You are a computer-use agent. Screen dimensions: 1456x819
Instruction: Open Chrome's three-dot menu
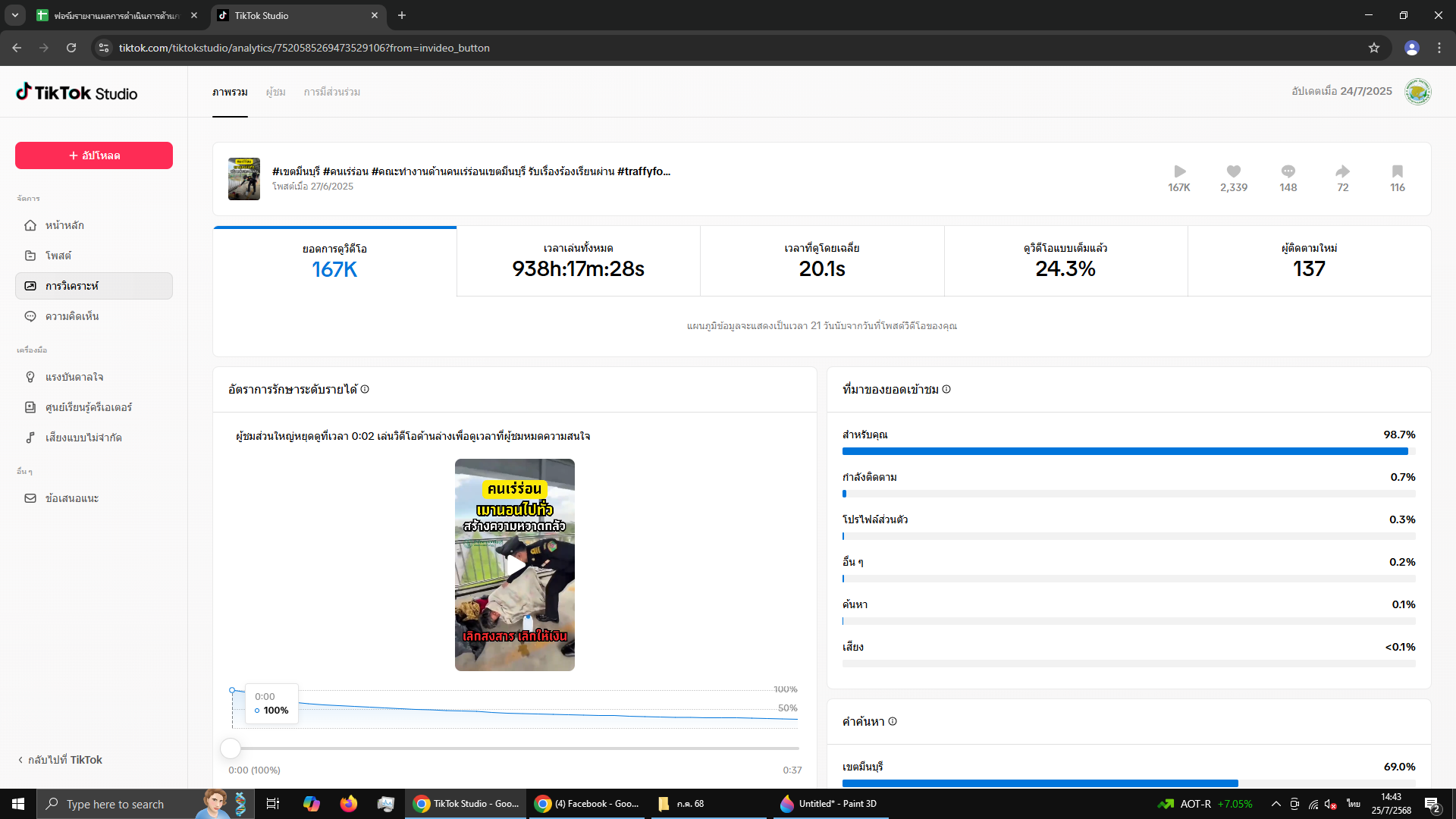pyautogui.click(x=1439, y=48)
